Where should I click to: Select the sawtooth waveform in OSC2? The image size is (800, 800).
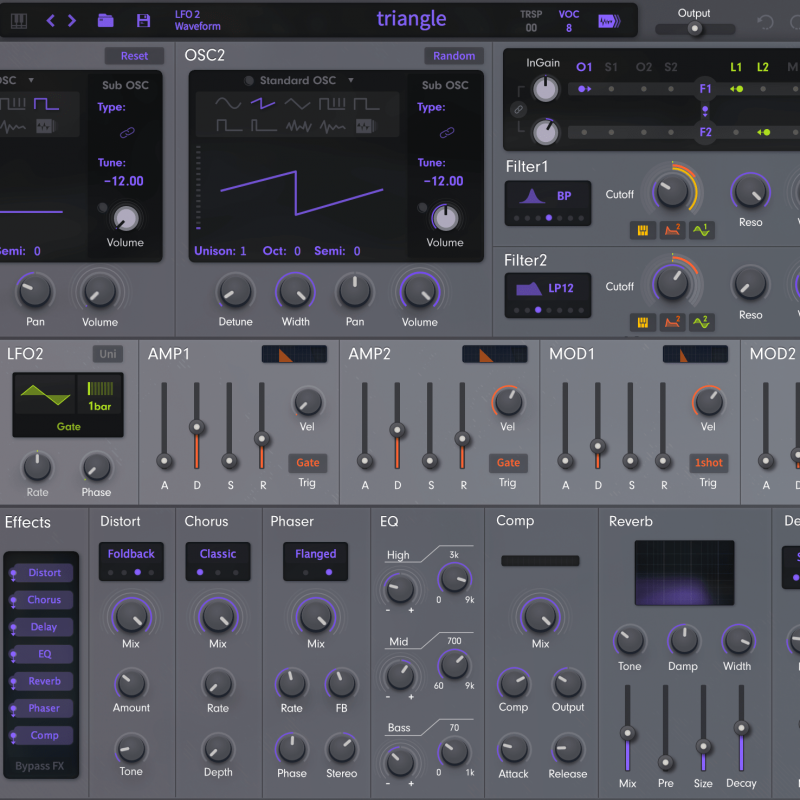pyautogui.click(x=262, y=104)
